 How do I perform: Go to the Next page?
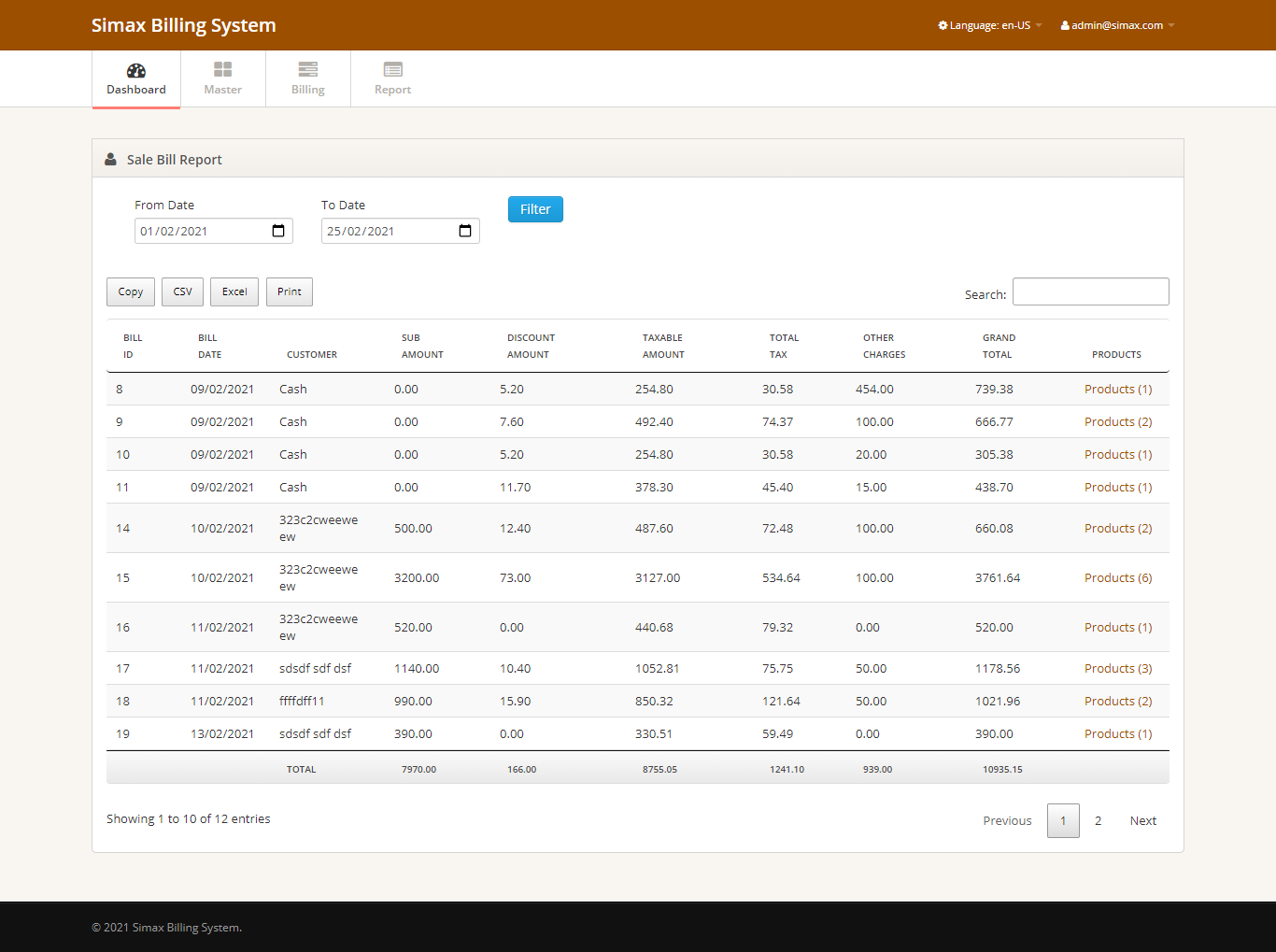tap(1143, 820)
